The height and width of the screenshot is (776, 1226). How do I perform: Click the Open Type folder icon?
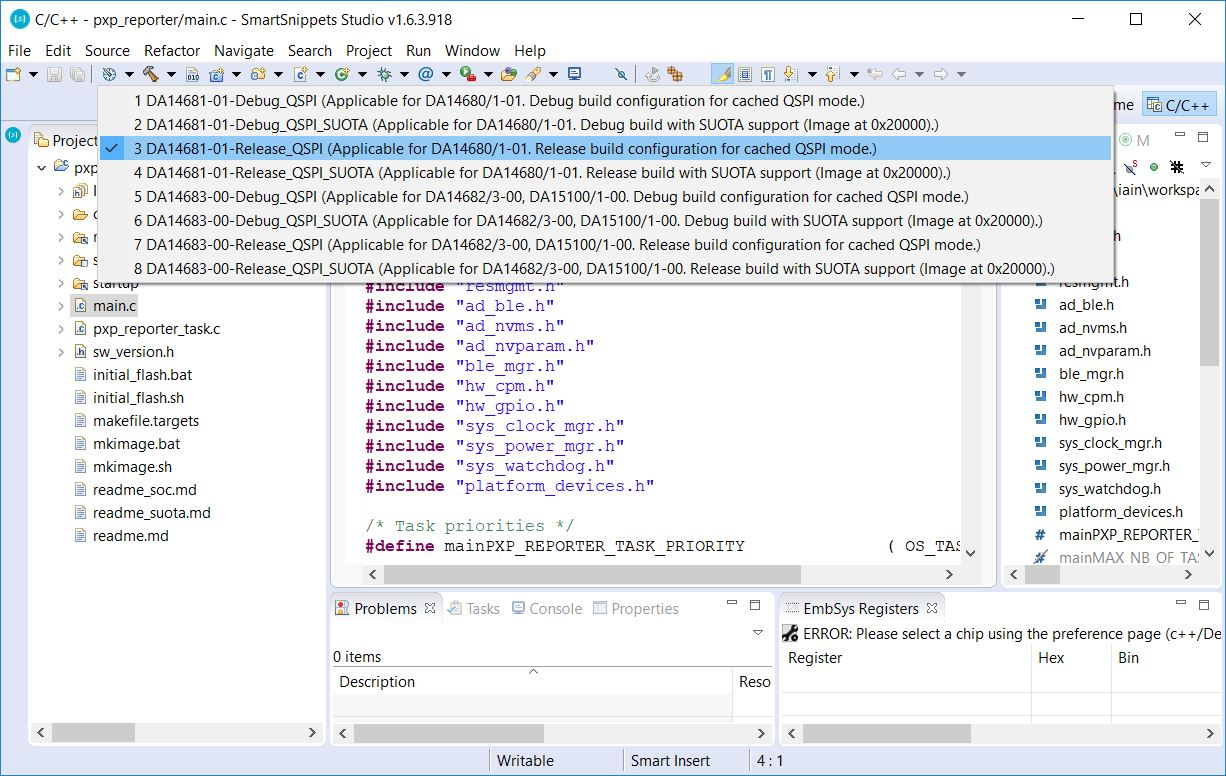(x=509, y=74)
